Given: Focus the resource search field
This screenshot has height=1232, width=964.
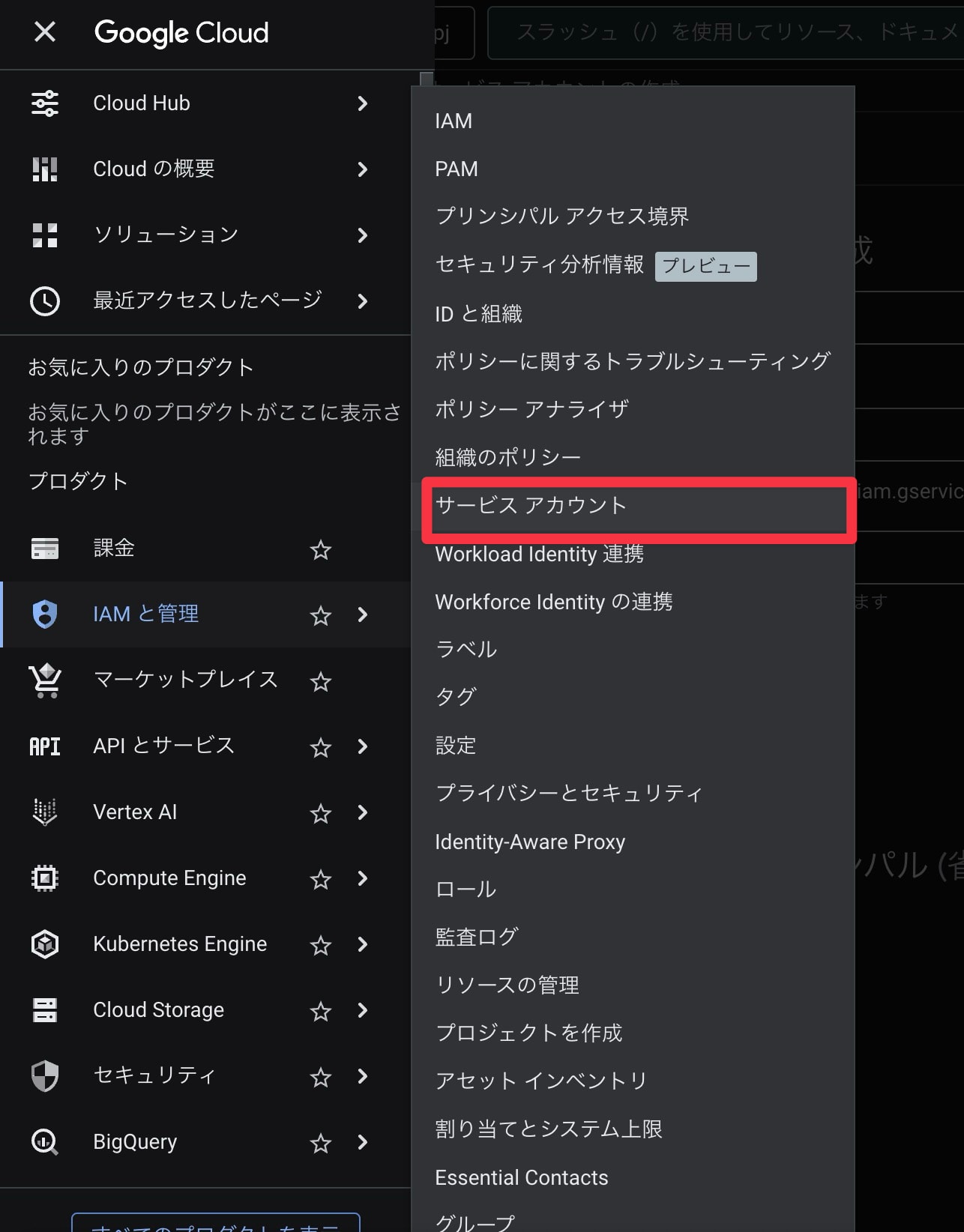Looking at the screenshot, I should coord(726,32).
